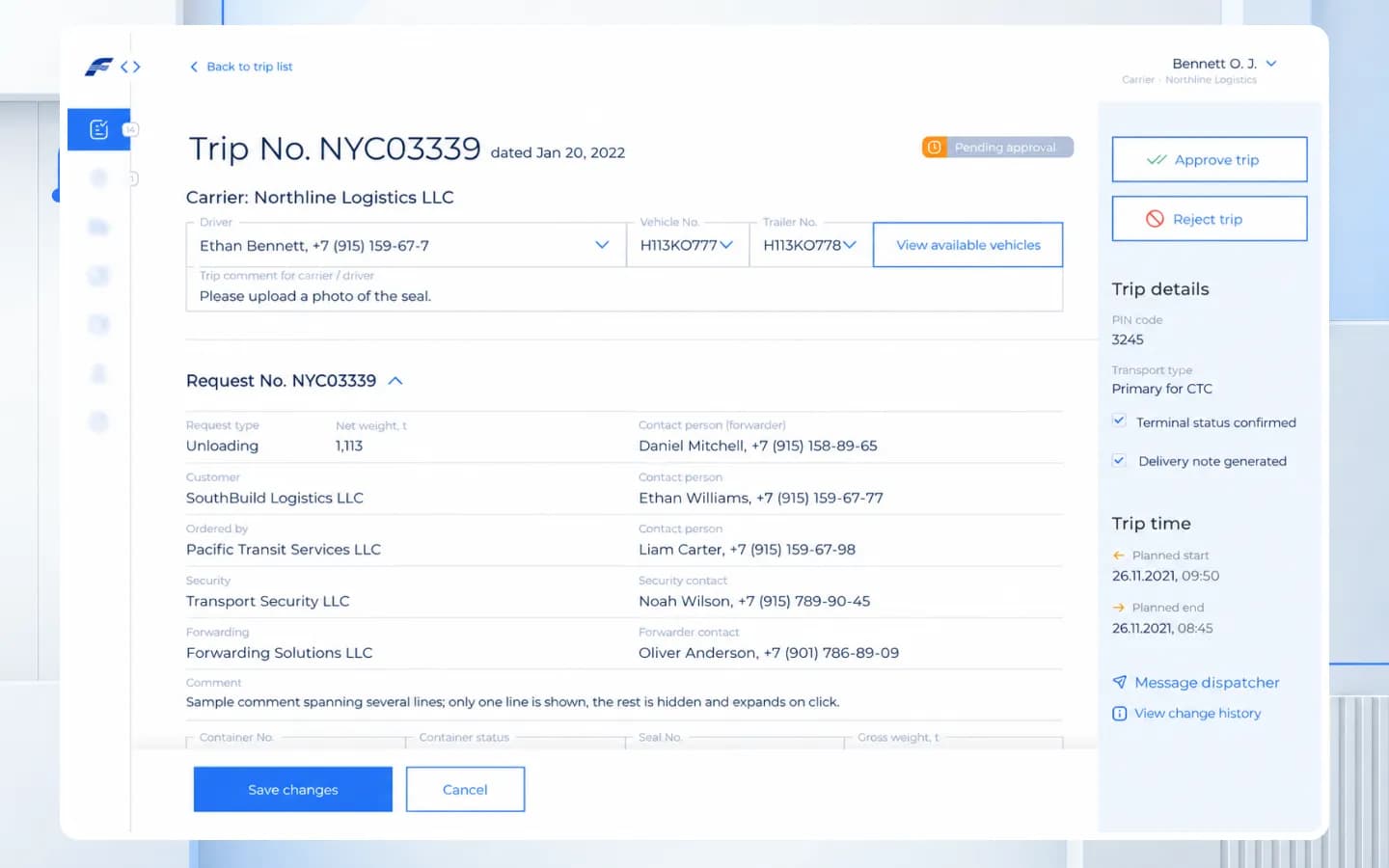Click the orange clock pending approval icon
1389x868 pixels.
(934, 148)
